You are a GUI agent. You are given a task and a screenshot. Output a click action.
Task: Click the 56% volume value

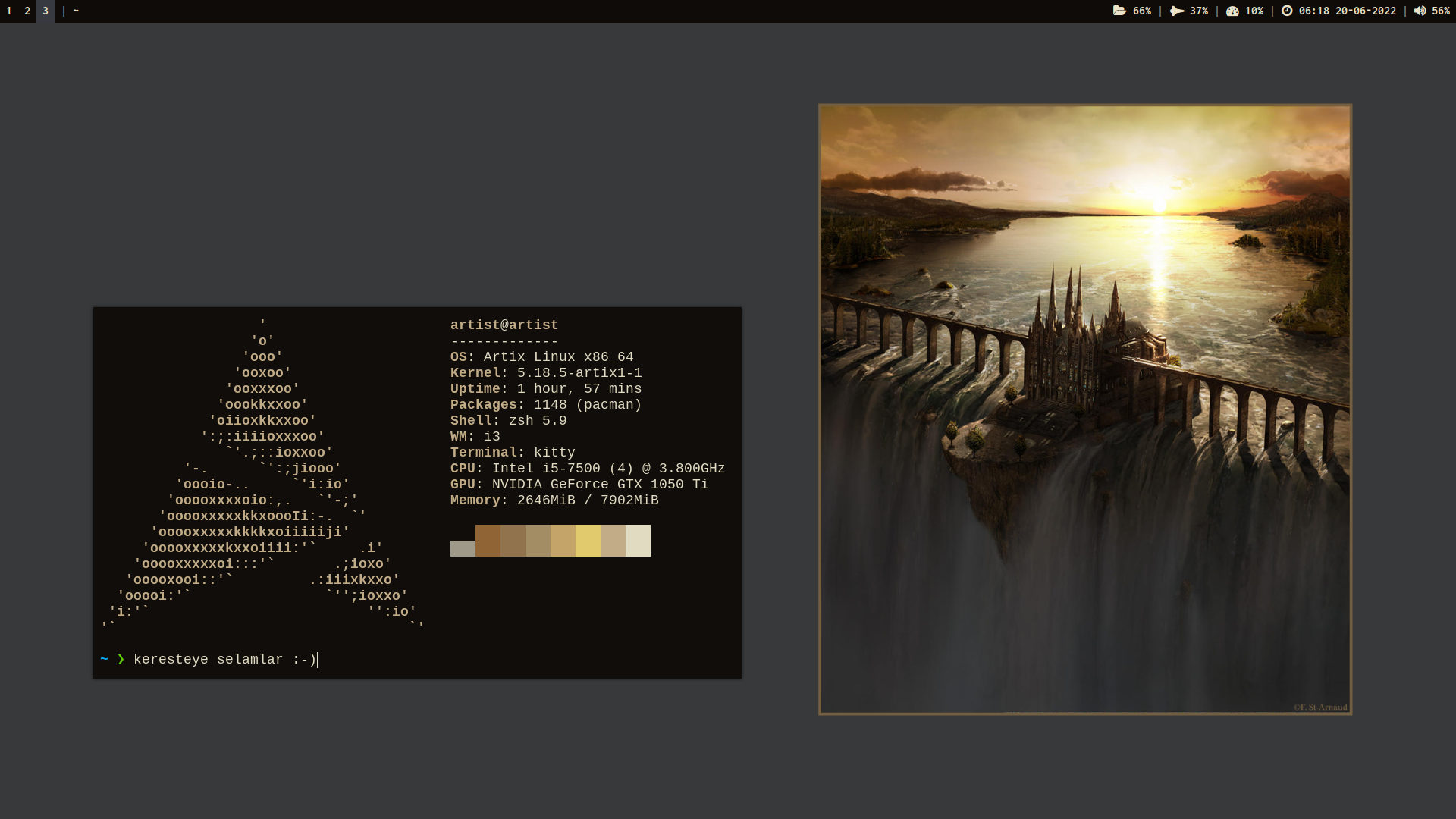tap(1441, 11)
